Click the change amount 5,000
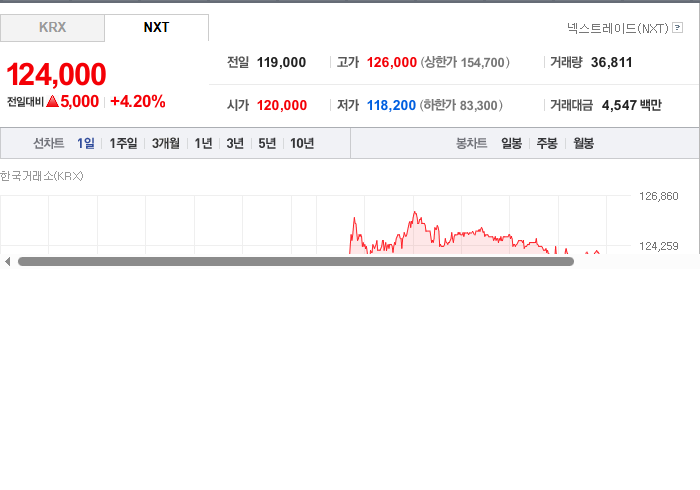700x490 pixels. [79, 101]
